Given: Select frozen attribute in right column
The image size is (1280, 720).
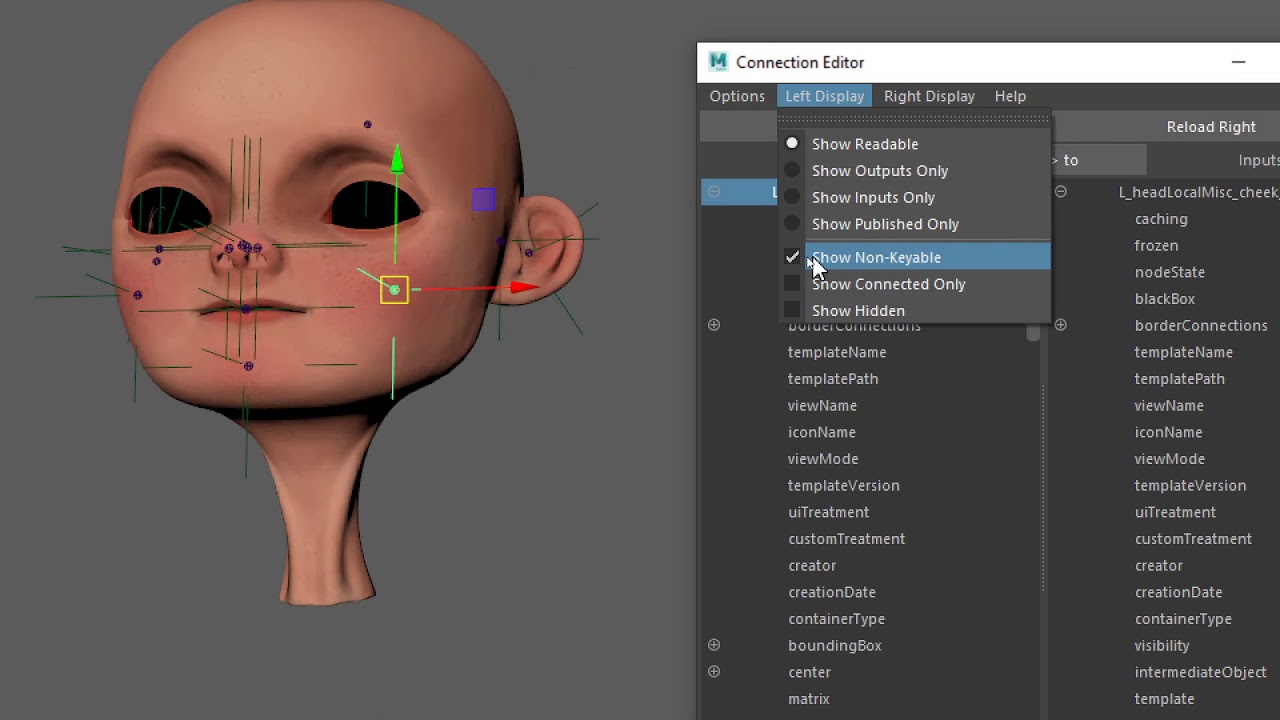Looking at the screenshot, I should tap(1156, 245).
